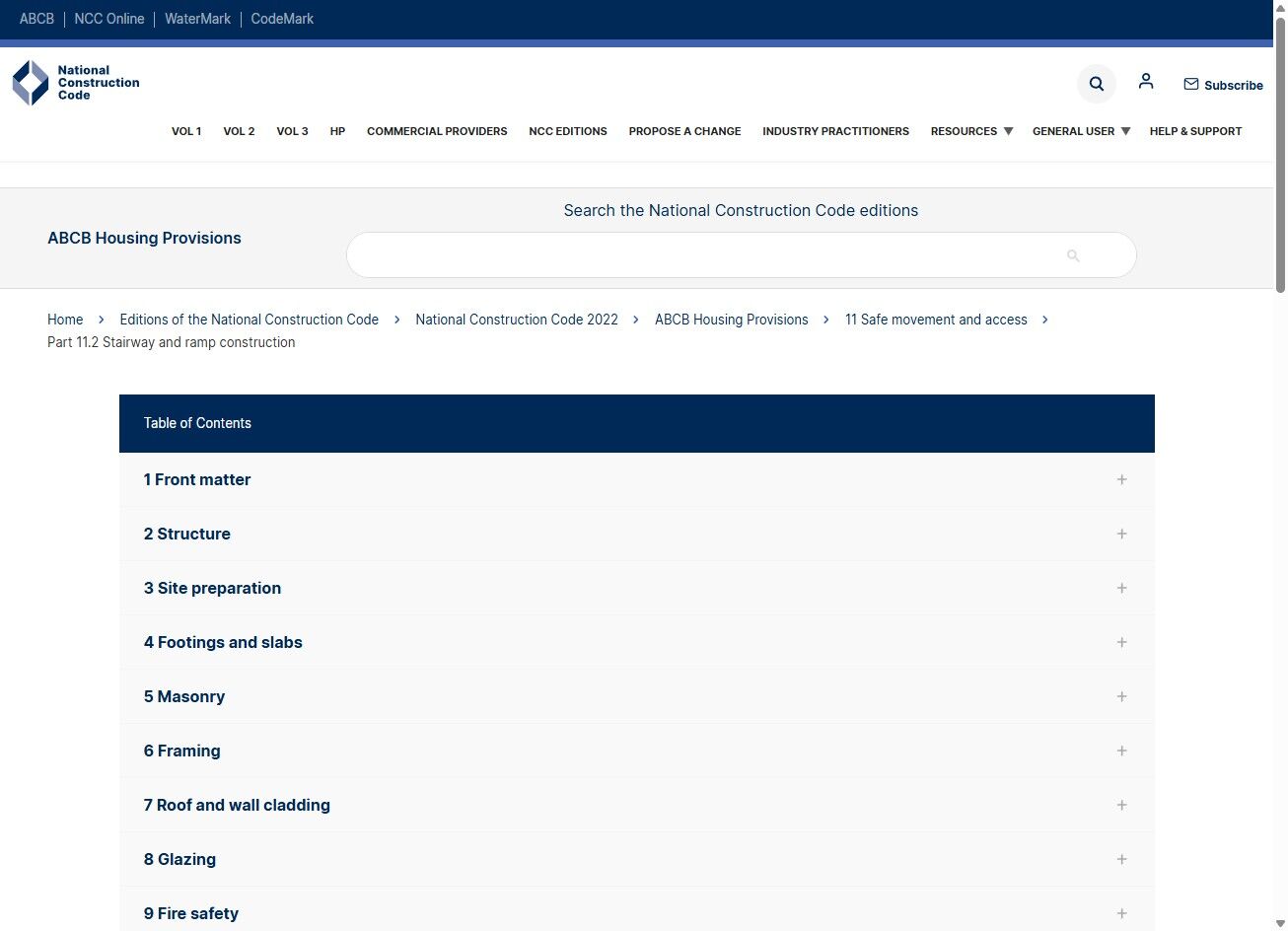Expand 2 Structure with plus icon
The width and height of the screenshot is (1288, 931).
pos(1121,534)
